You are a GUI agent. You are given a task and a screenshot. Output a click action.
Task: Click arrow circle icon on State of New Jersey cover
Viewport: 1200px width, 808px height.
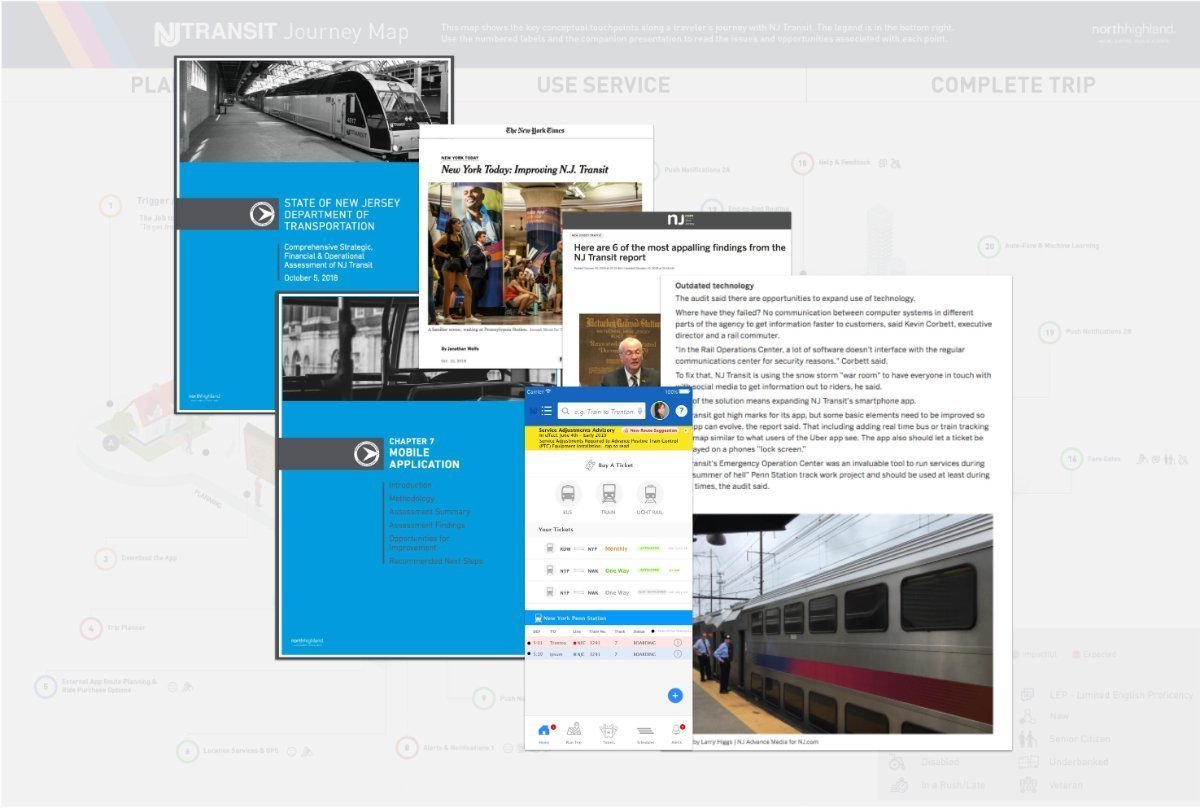262,213
